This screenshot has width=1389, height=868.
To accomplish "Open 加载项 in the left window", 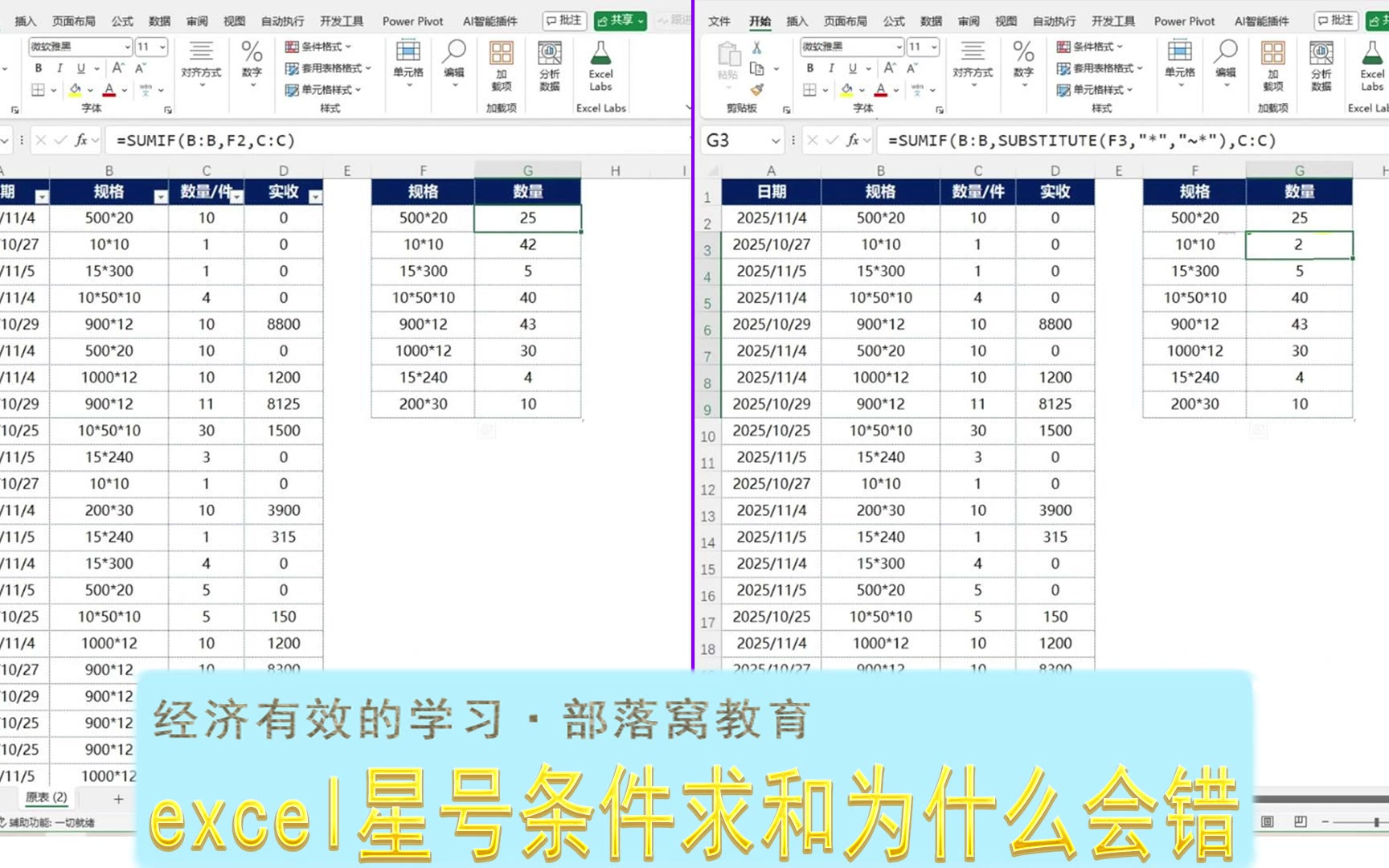I will coord(502,65).
